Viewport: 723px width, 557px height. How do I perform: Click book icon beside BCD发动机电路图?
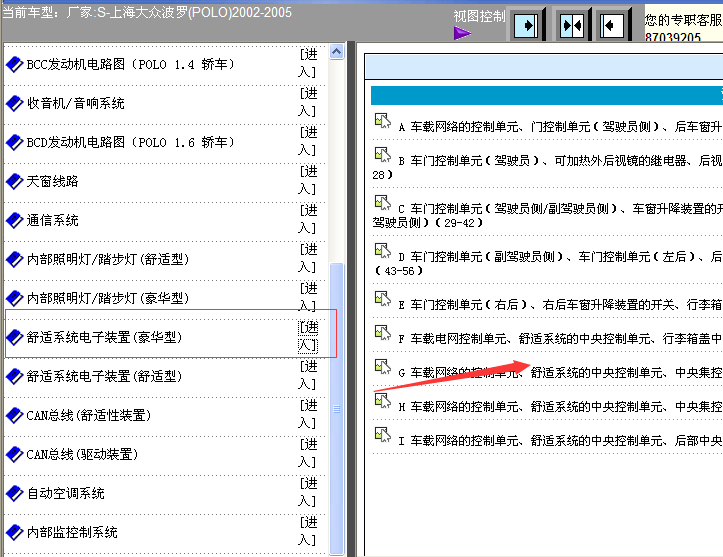click(14, 142)
